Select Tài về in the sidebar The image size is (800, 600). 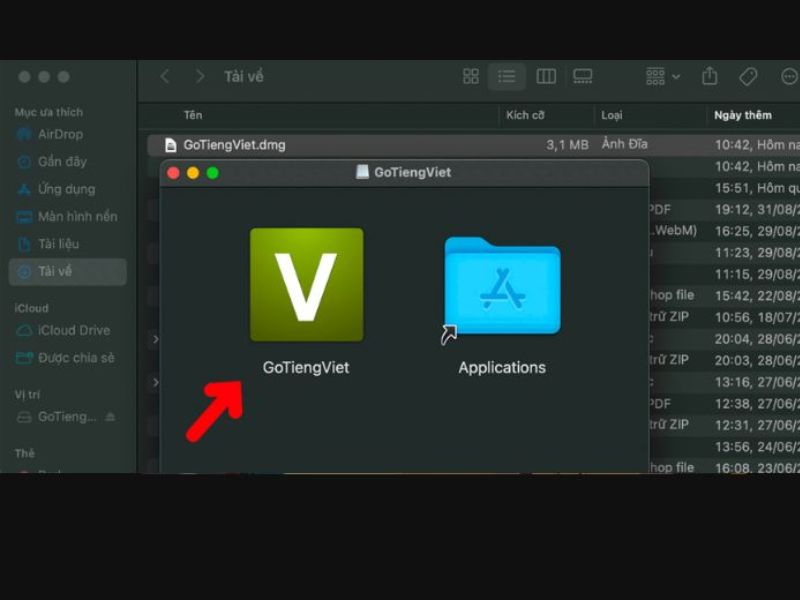click(x=68, y=271)
